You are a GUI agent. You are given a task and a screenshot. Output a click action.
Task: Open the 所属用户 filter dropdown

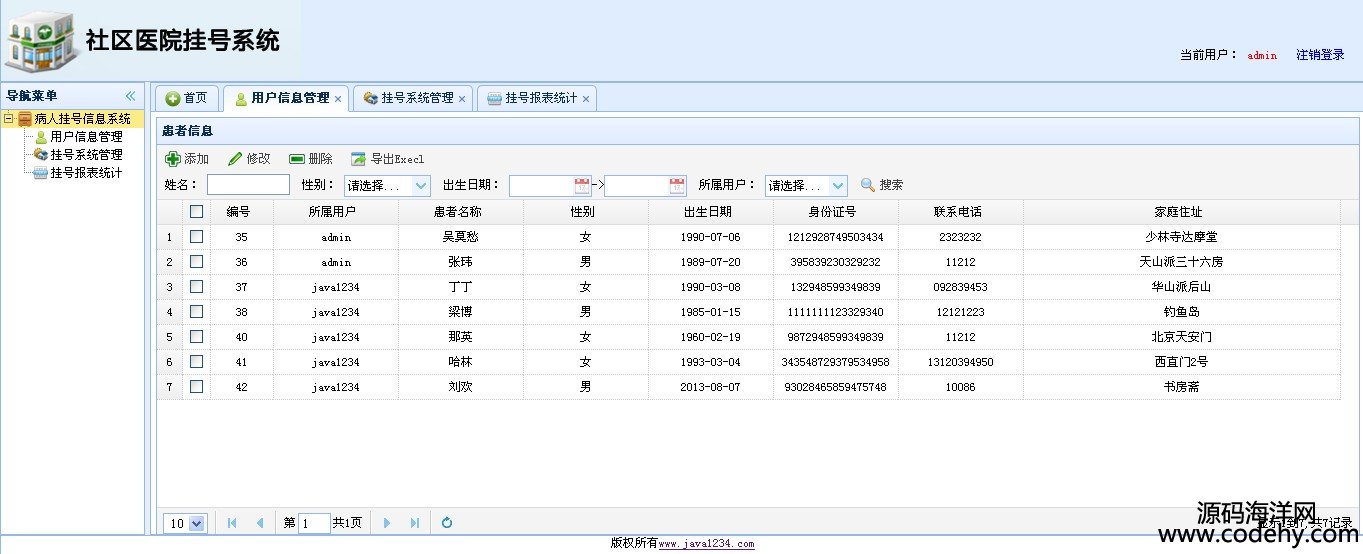(x=838, y=186)
